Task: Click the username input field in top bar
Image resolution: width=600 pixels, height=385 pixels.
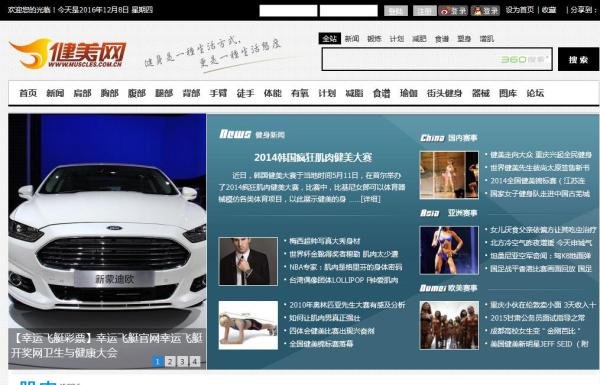Action: [x=288, y=11]
